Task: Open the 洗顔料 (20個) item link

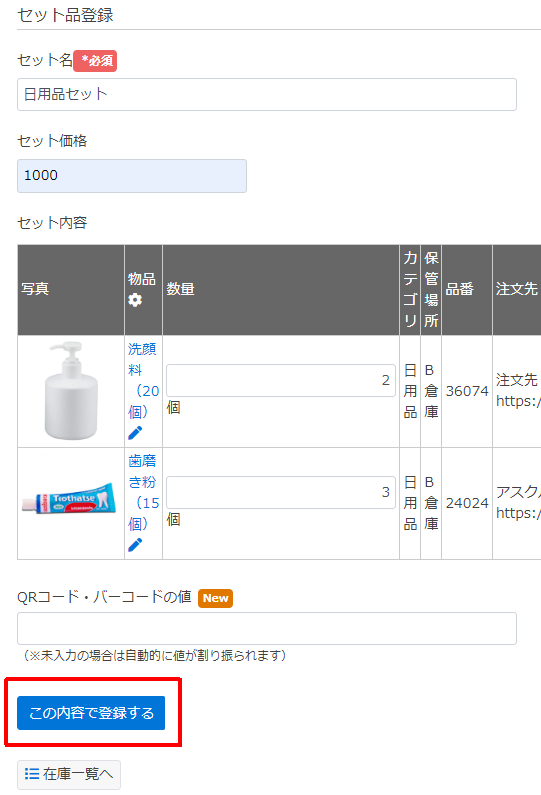Action: tap(143, 380)
